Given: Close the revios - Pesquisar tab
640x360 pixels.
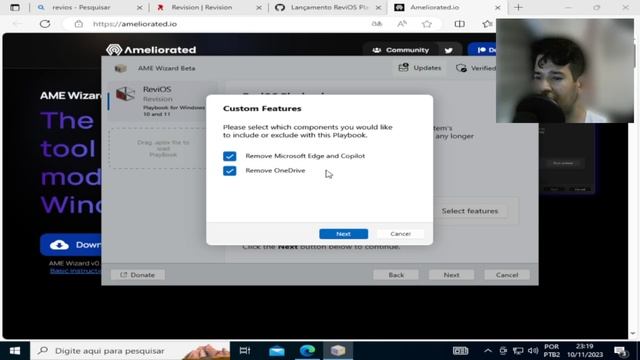Looking at the screenshot, I should coord(140,8).
